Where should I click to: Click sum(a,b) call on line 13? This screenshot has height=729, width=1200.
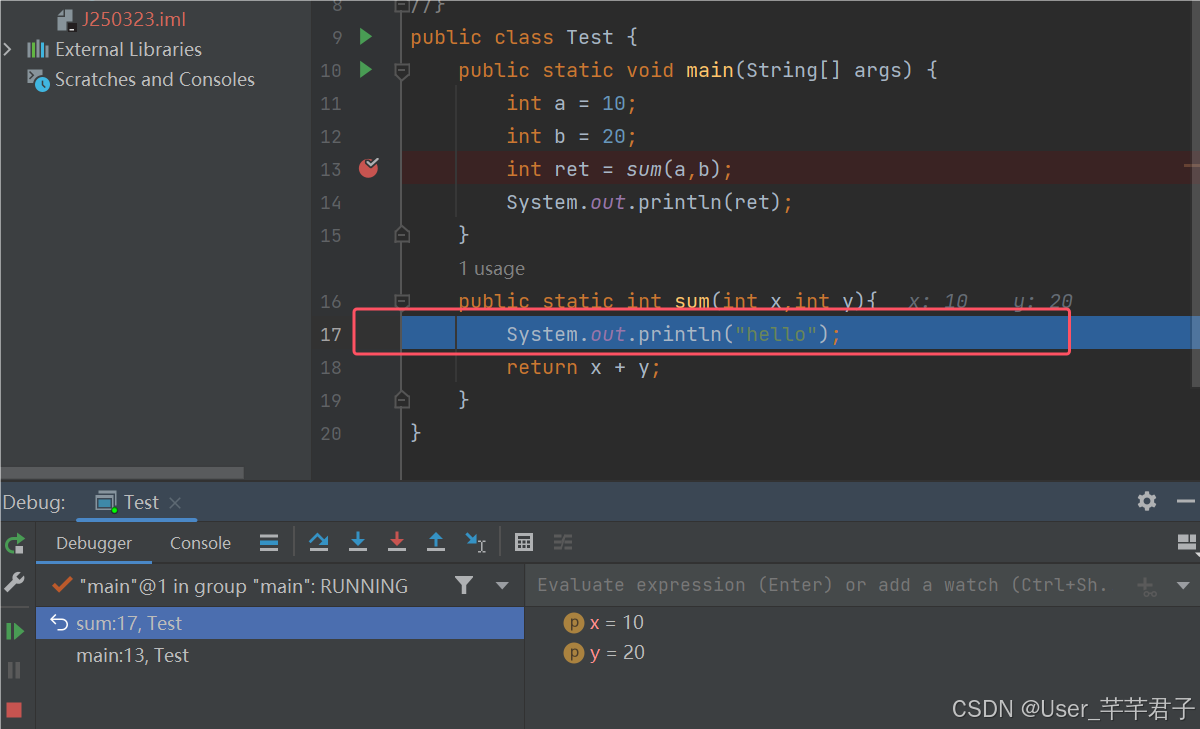[x=674, y=169]
